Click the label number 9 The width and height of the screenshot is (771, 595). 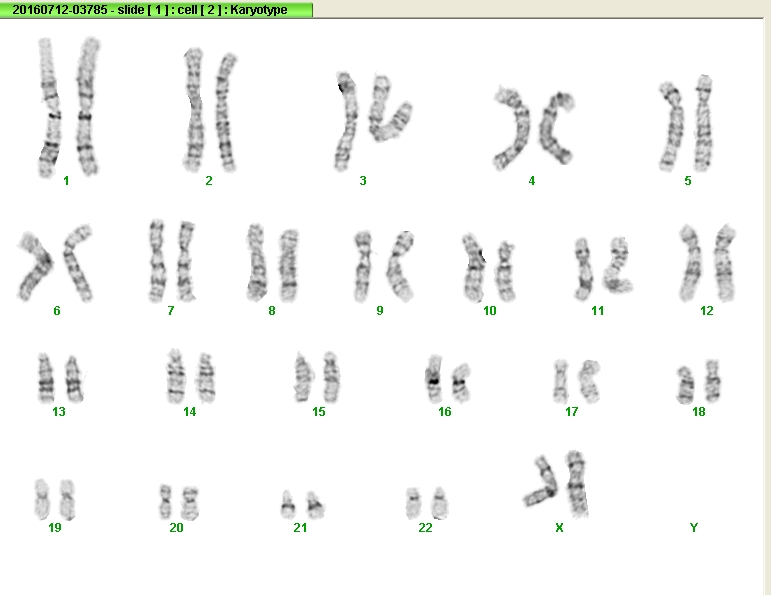click(380, 311)
